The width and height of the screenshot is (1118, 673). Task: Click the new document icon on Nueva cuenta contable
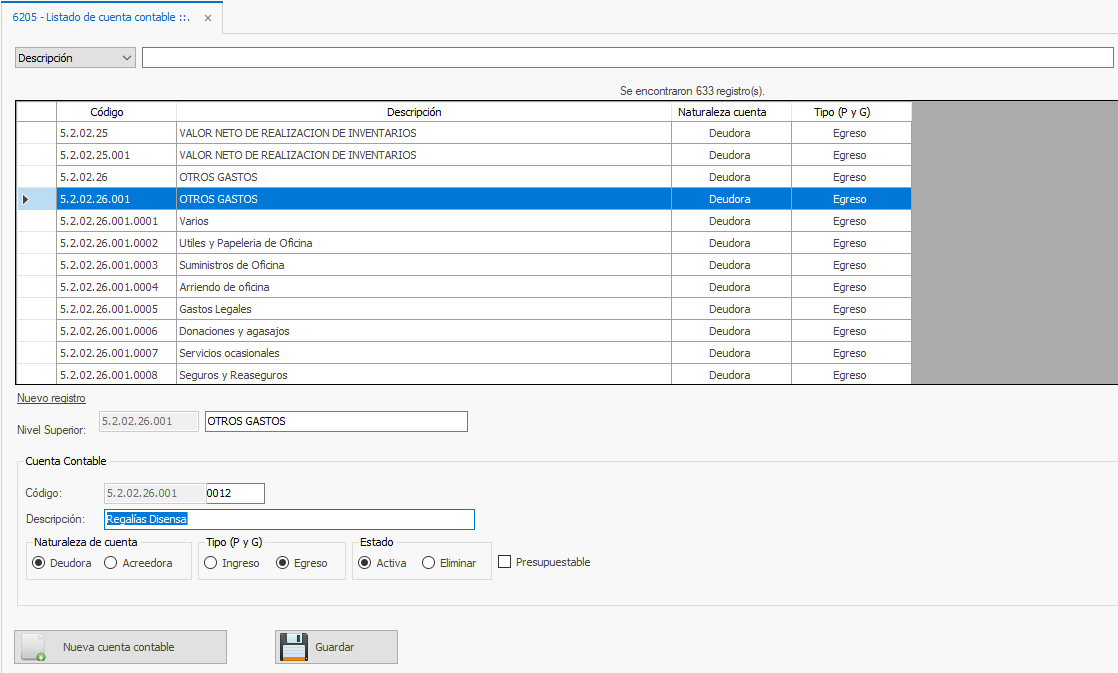click(x=33, y=647)
